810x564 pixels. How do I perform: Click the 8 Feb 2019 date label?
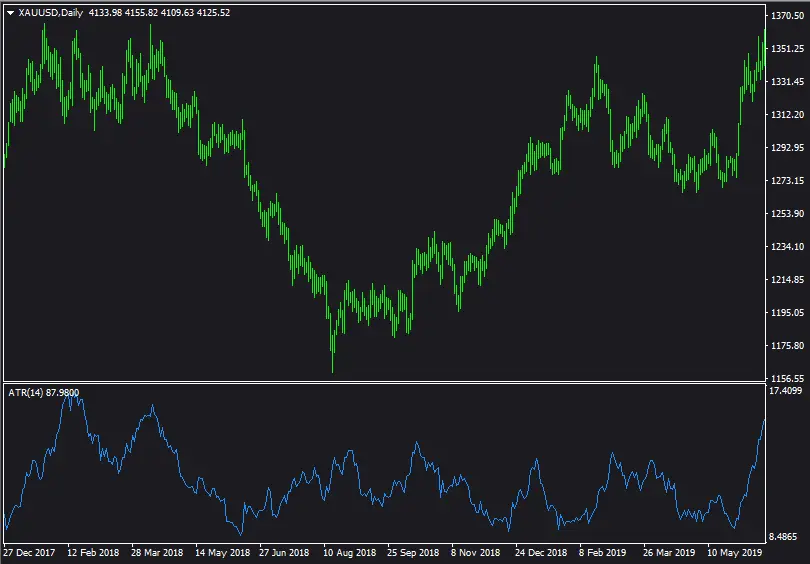pyautogui.click(x=602, y=553)
